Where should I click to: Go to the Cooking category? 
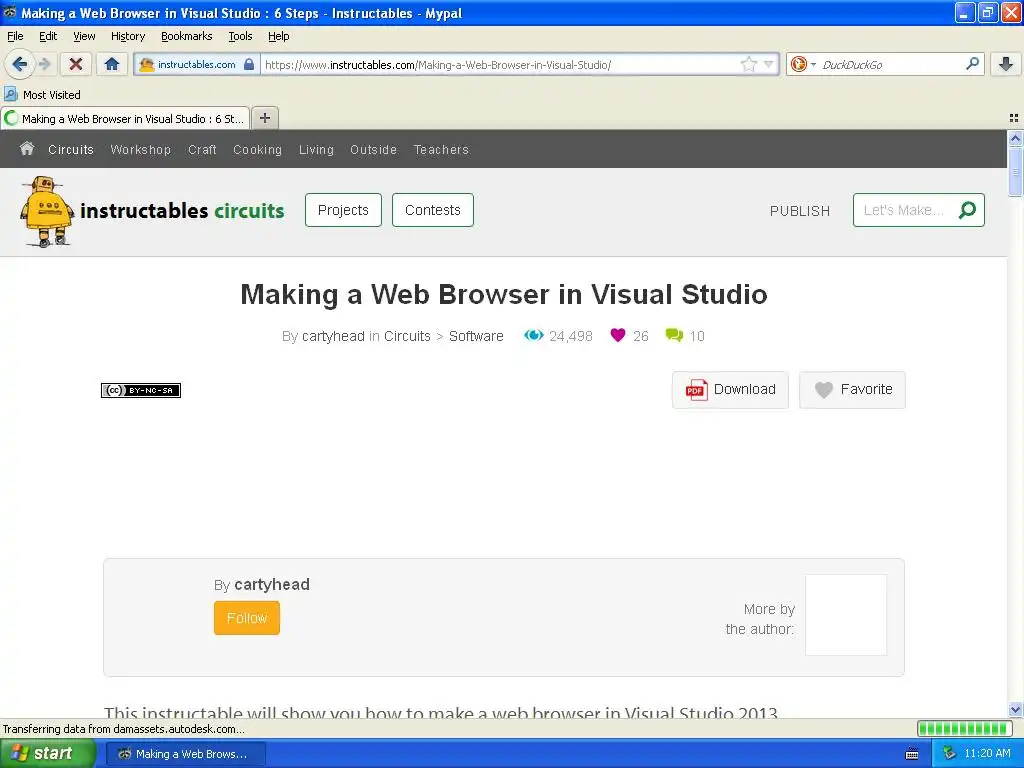pos(257,150)
